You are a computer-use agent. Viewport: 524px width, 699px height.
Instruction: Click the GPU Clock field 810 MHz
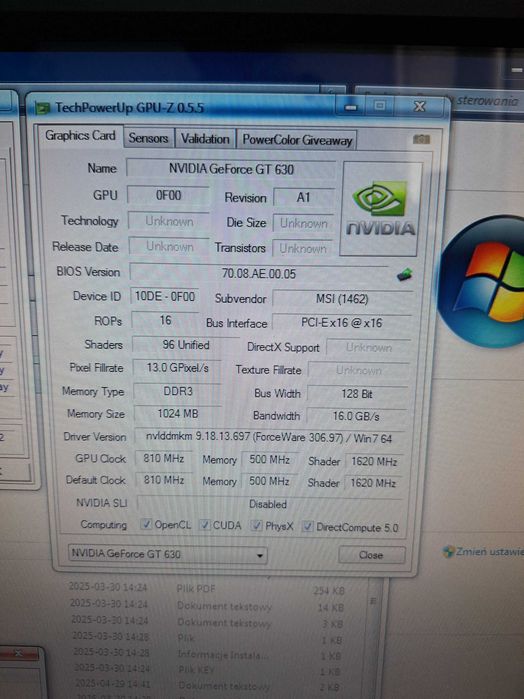point(164,458)
